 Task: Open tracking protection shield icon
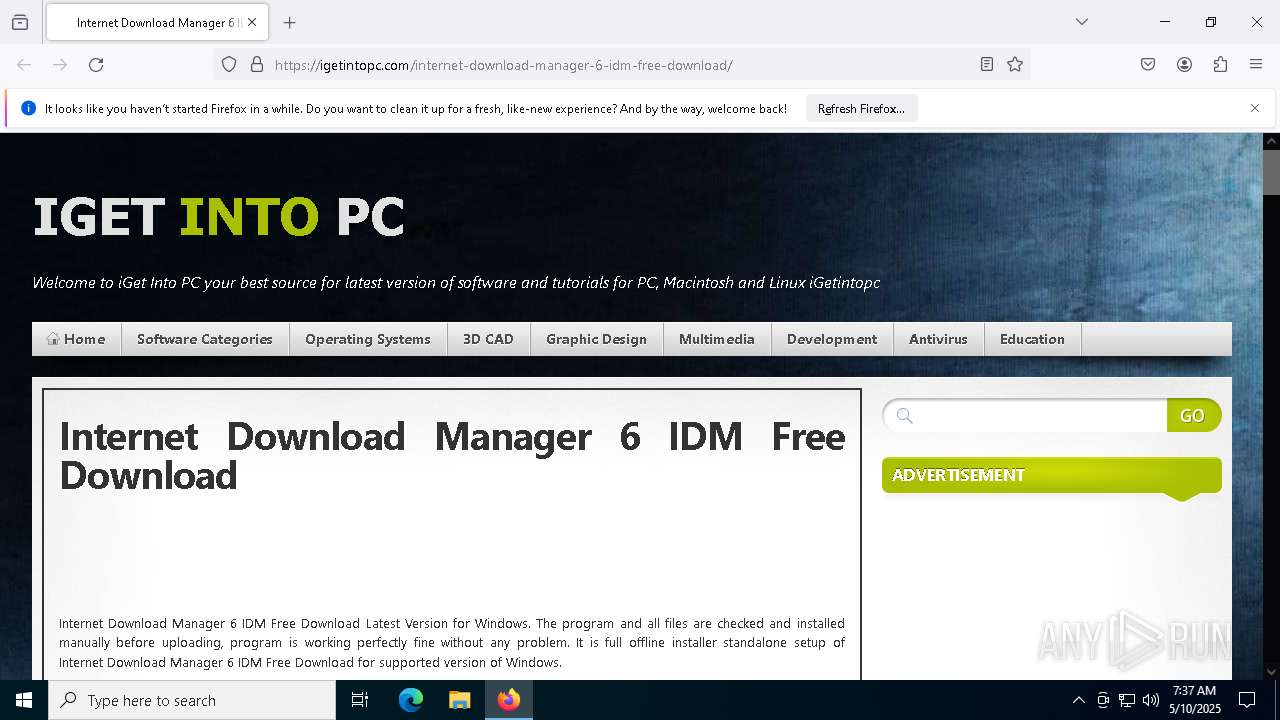[229, 65]
